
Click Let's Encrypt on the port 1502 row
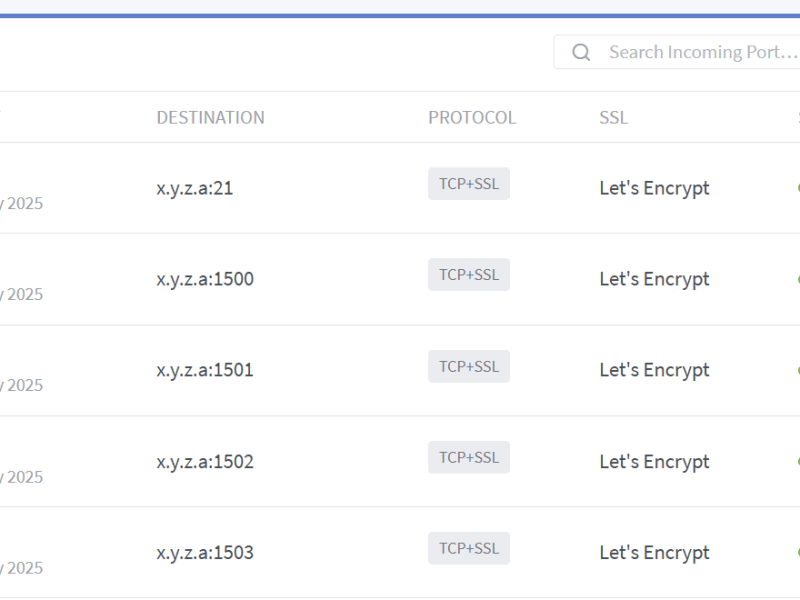(x=654, y=460)
